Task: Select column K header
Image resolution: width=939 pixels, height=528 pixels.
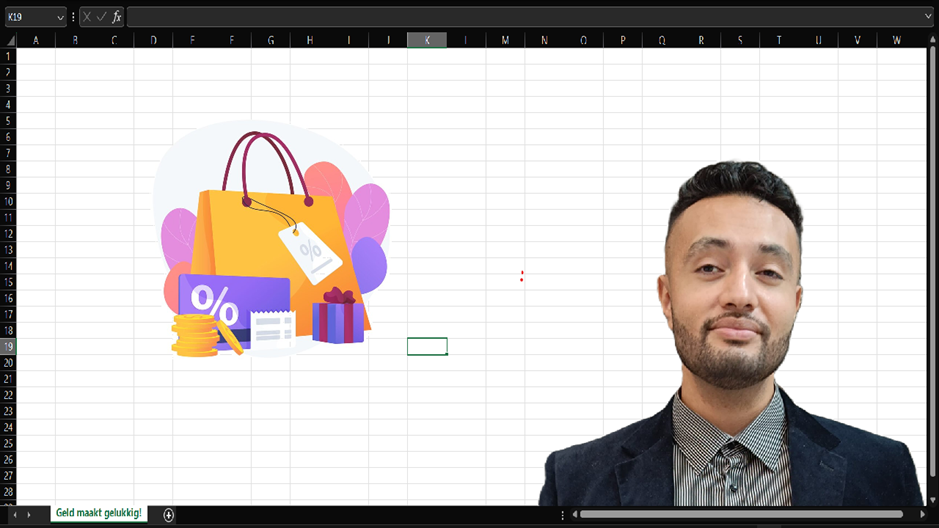Action: 427,40
